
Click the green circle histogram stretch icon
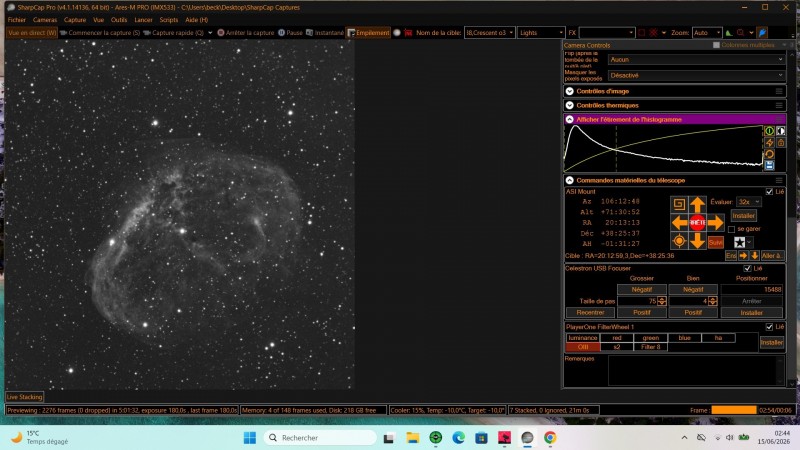click(x=769, y=131)
